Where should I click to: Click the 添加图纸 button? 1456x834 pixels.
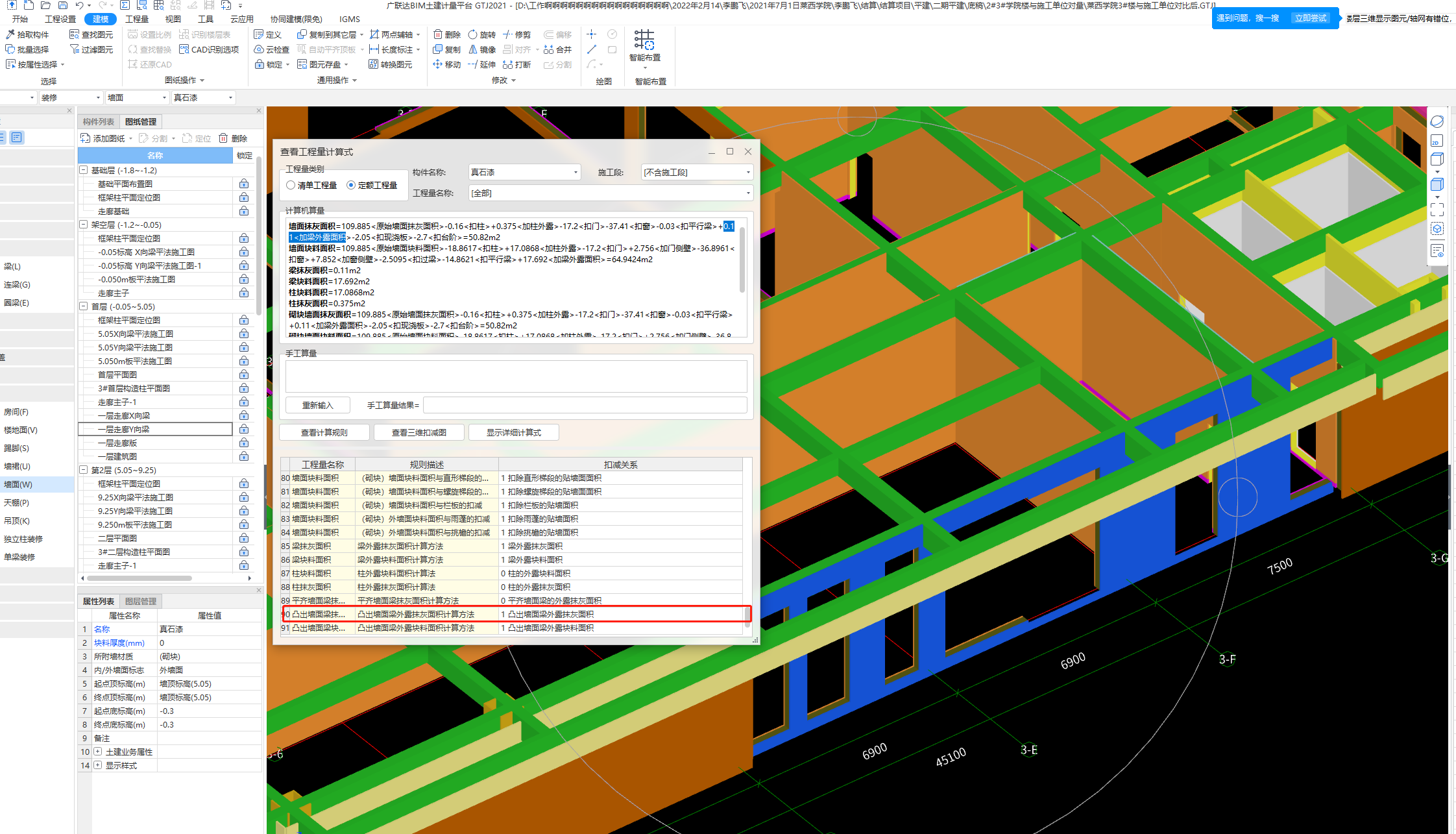104,138
